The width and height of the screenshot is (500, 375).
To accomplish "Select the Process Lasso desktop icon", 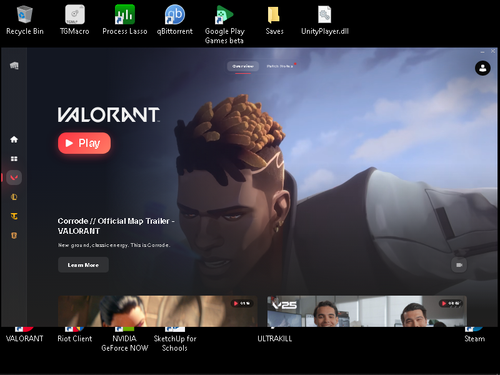I will (125, 20).
